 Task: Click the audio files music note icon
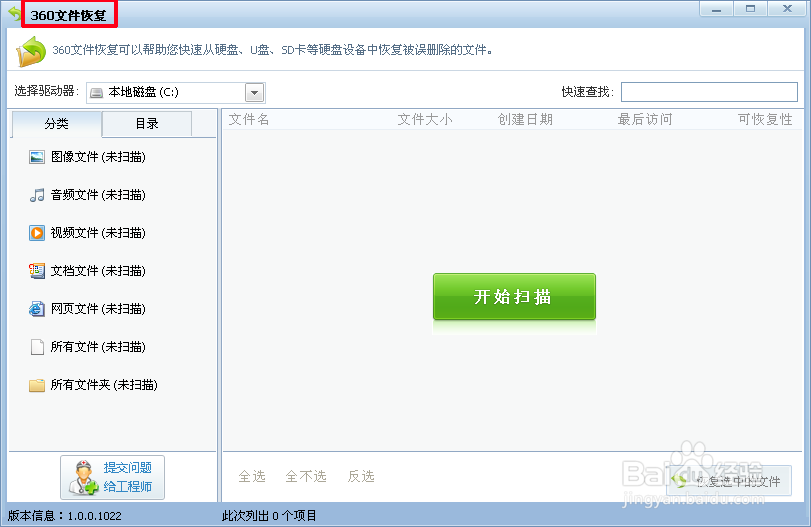pyautogui.click(x=37, y=195)
